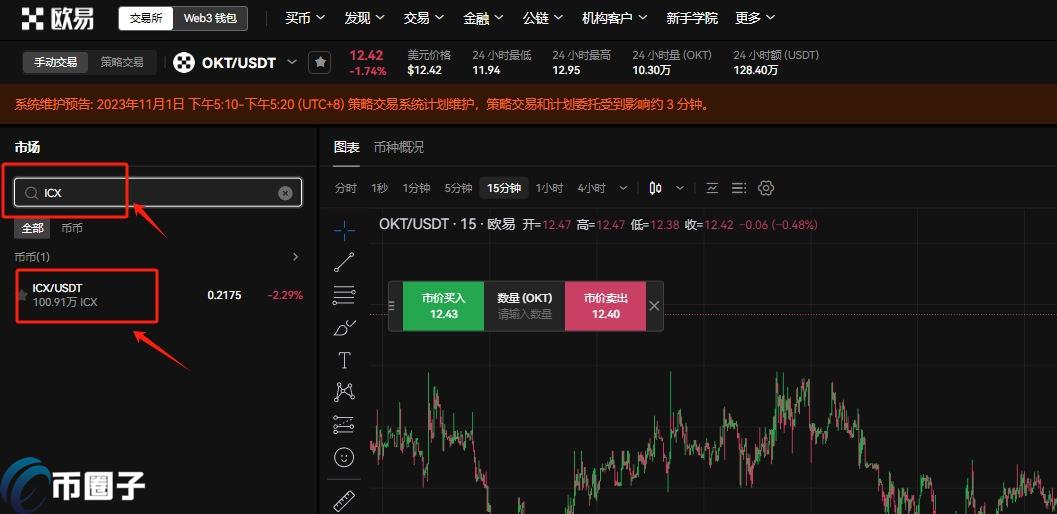
Task: Expand the OKT/USDT pair selector
Action: coord(292,62)
